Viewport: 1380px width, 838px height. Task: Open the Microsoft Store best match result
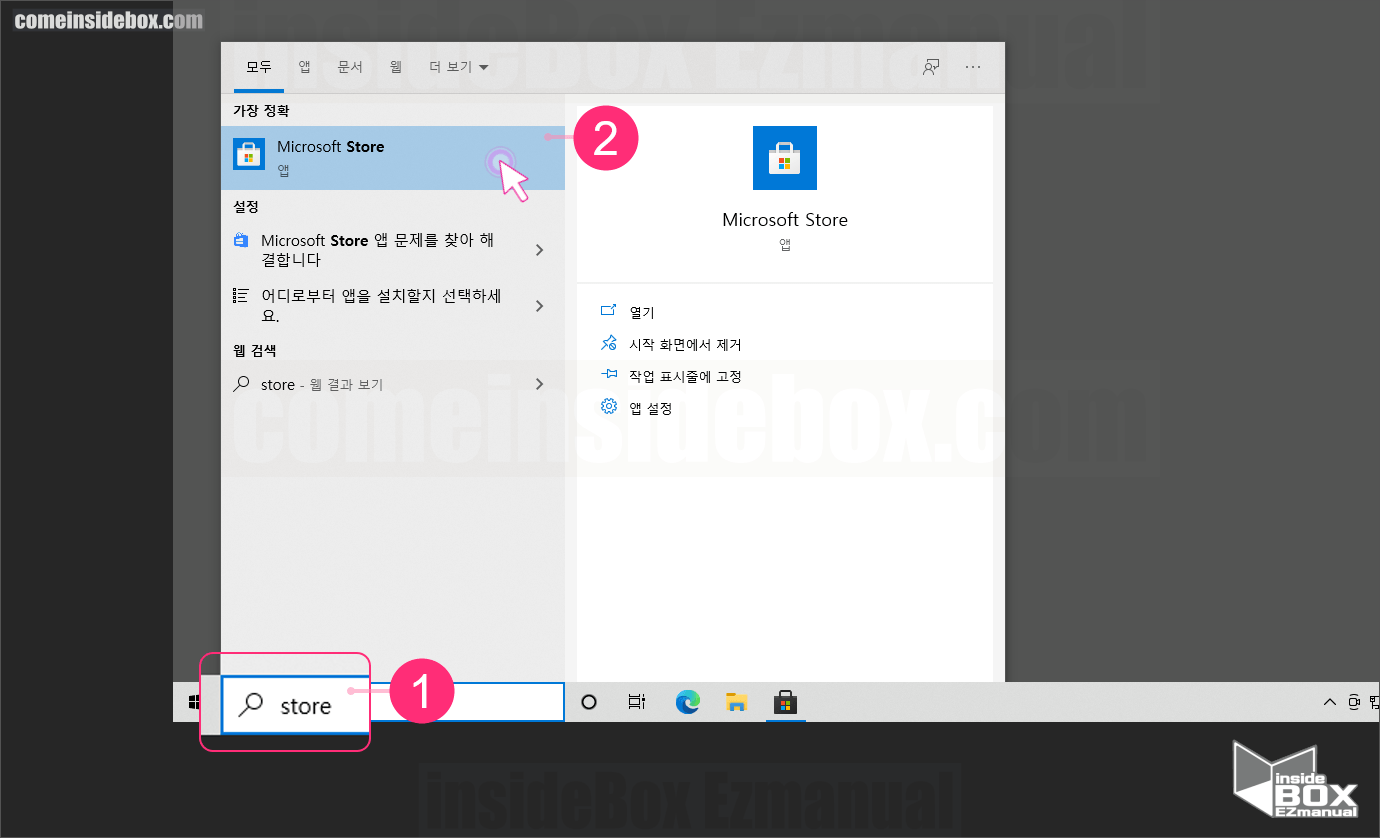[x=392, y=158]
